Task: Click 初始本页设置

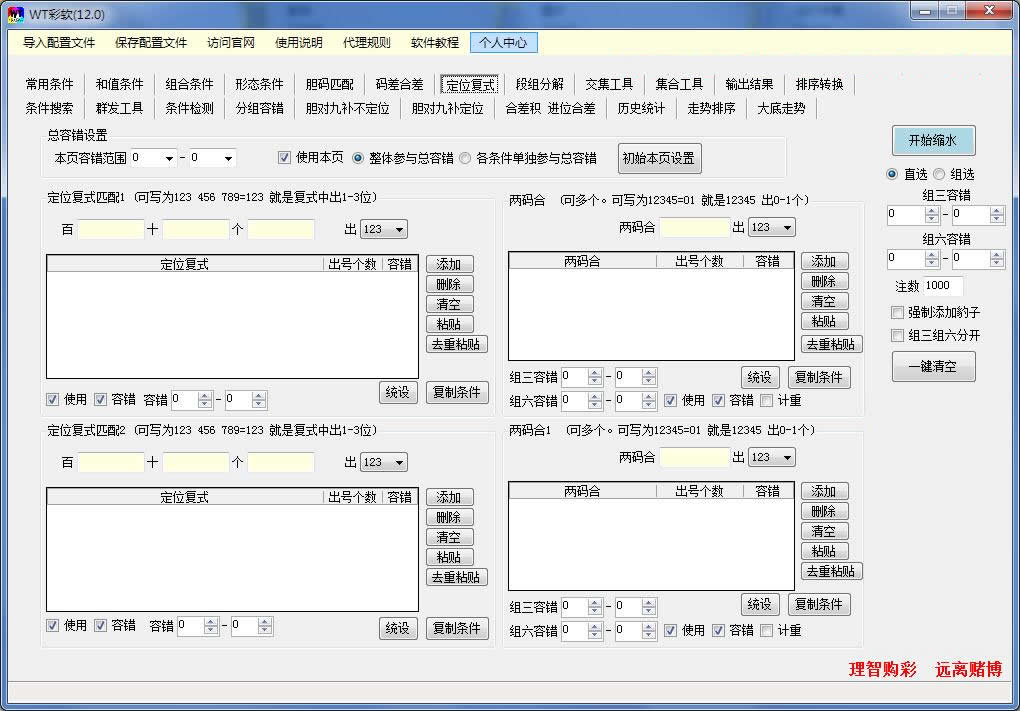Action: [x=659, y=158]
